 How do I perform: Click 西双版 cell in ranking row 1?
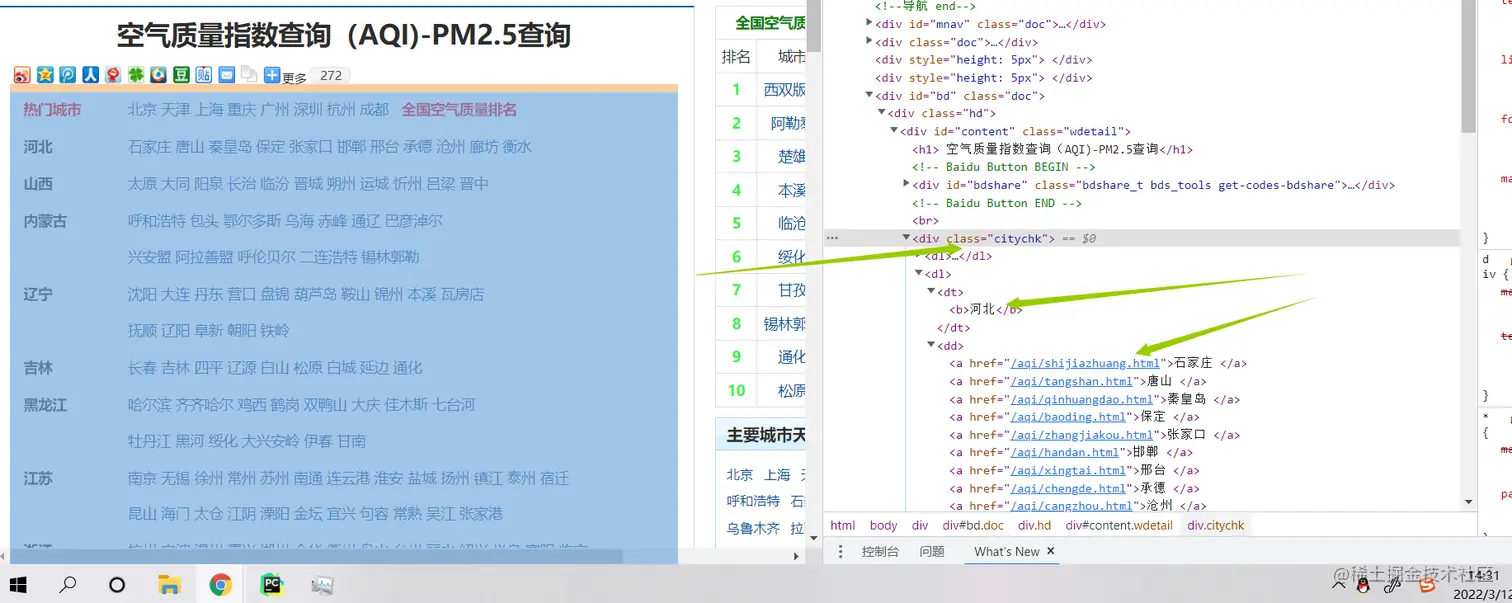point(784,90)
